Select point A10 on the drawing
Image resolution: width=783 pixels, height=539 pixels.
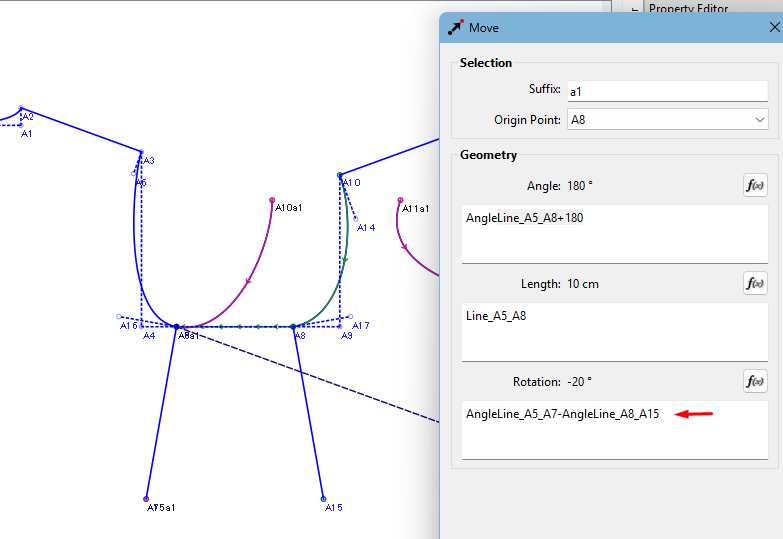tap(340, 175)
